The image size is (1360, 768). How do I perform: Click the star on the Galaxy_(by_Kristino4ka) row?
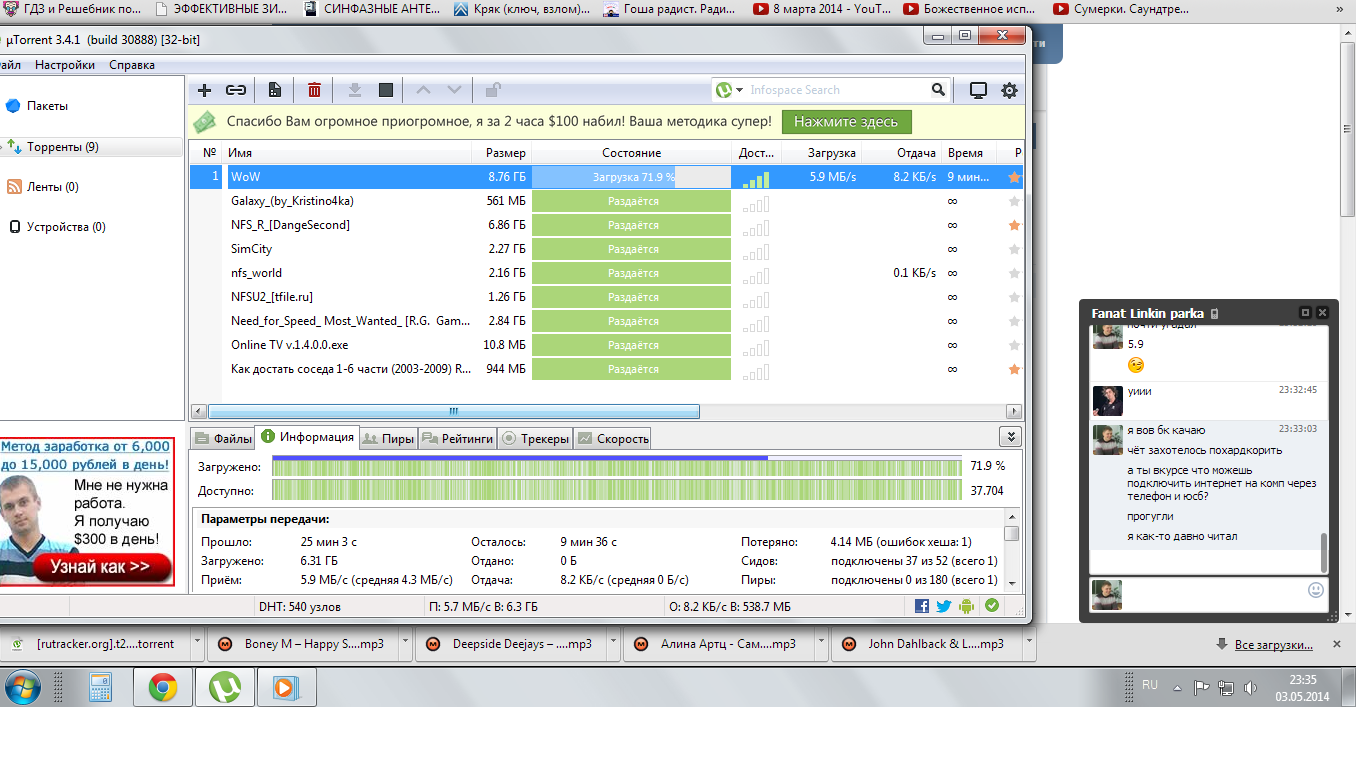(x=1015, y=201)
